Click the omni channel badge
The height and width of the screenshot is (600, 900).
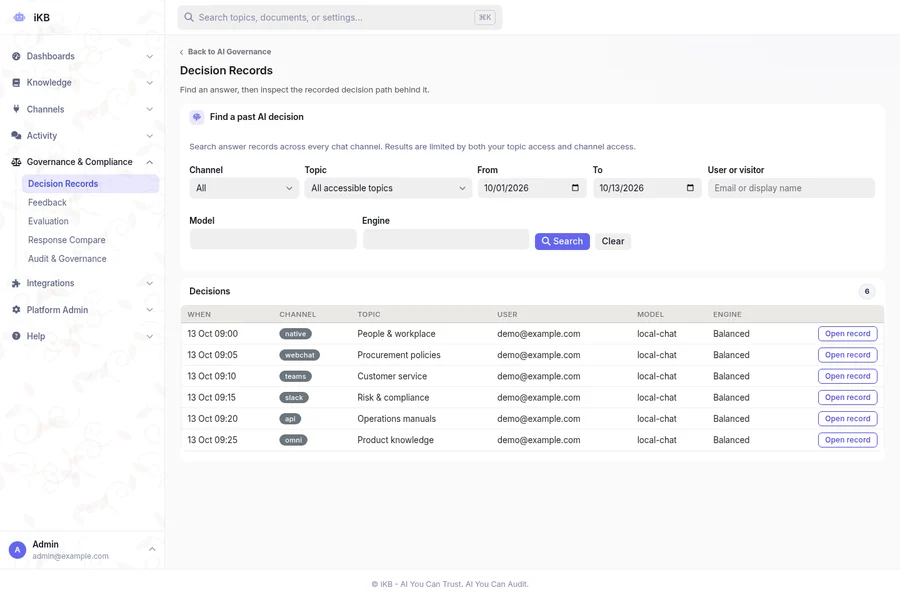tap(293, 440)
